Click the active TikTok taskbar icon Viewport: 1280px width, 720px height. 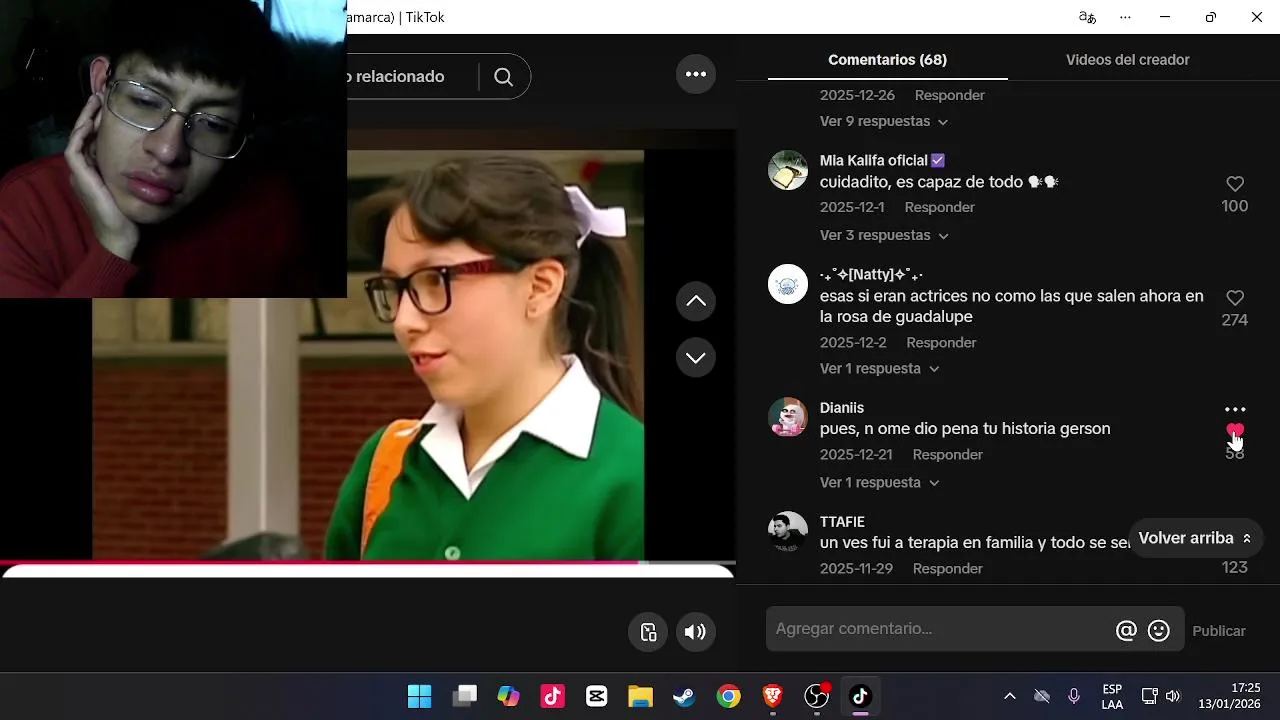[x=861, y=696]
